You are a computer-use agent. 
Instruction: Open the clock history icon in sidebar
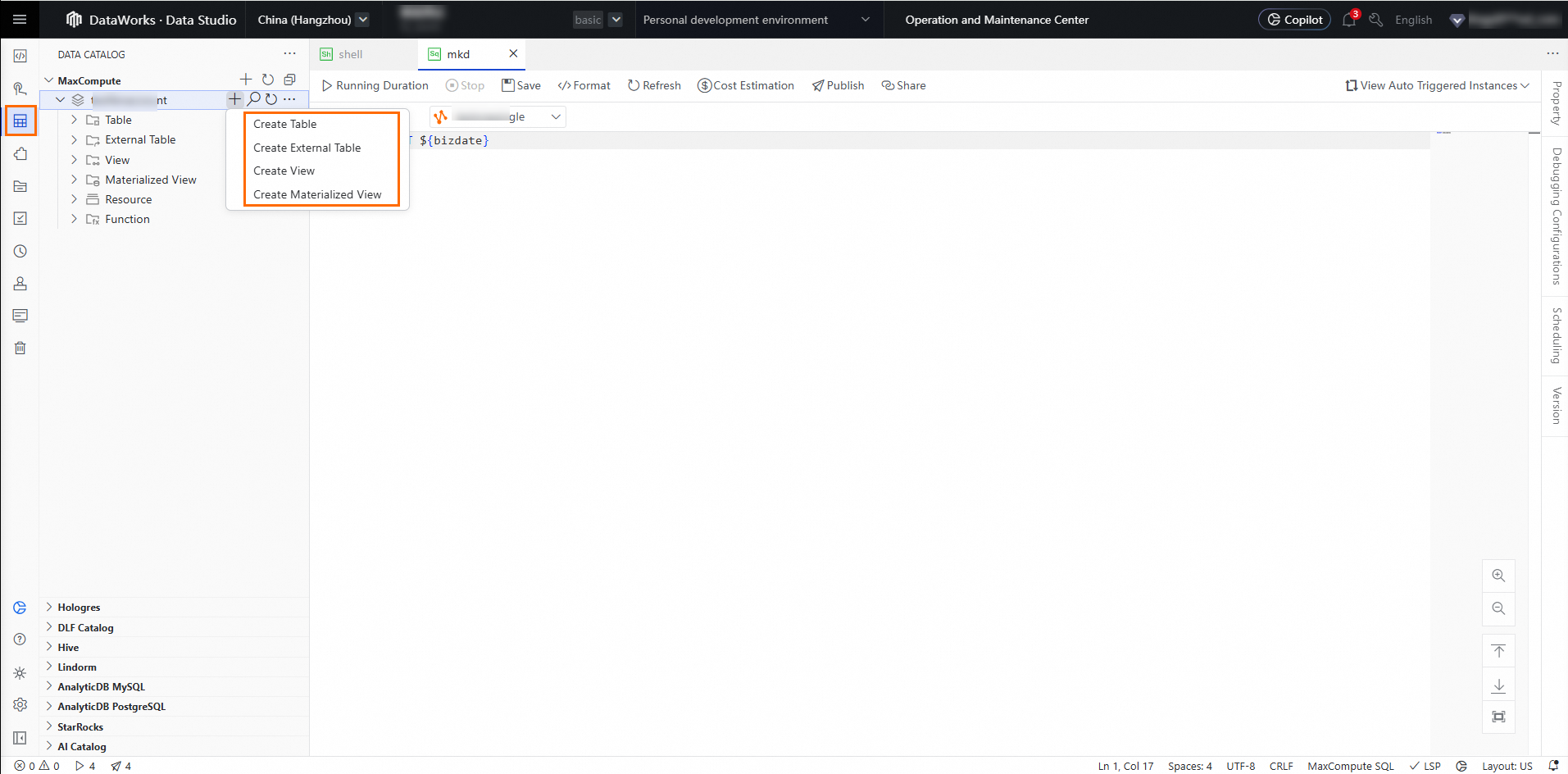(x=20, y=251)
